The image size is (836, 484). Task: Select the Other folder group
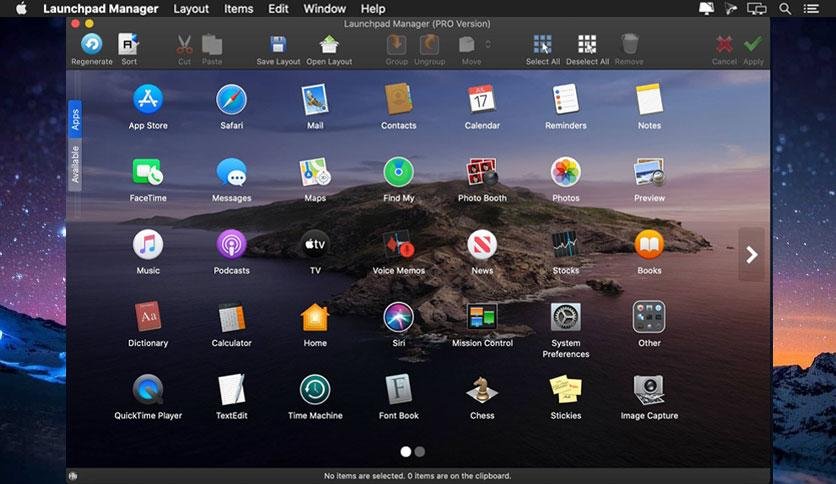(x=649, y=317)
